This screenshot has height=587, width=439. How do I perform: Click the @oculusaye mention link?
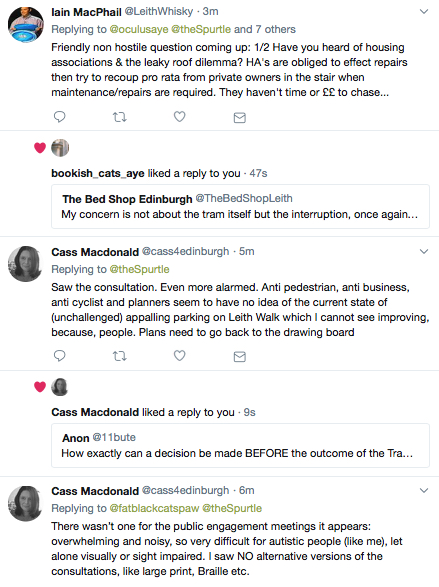(x=139, y=29)
